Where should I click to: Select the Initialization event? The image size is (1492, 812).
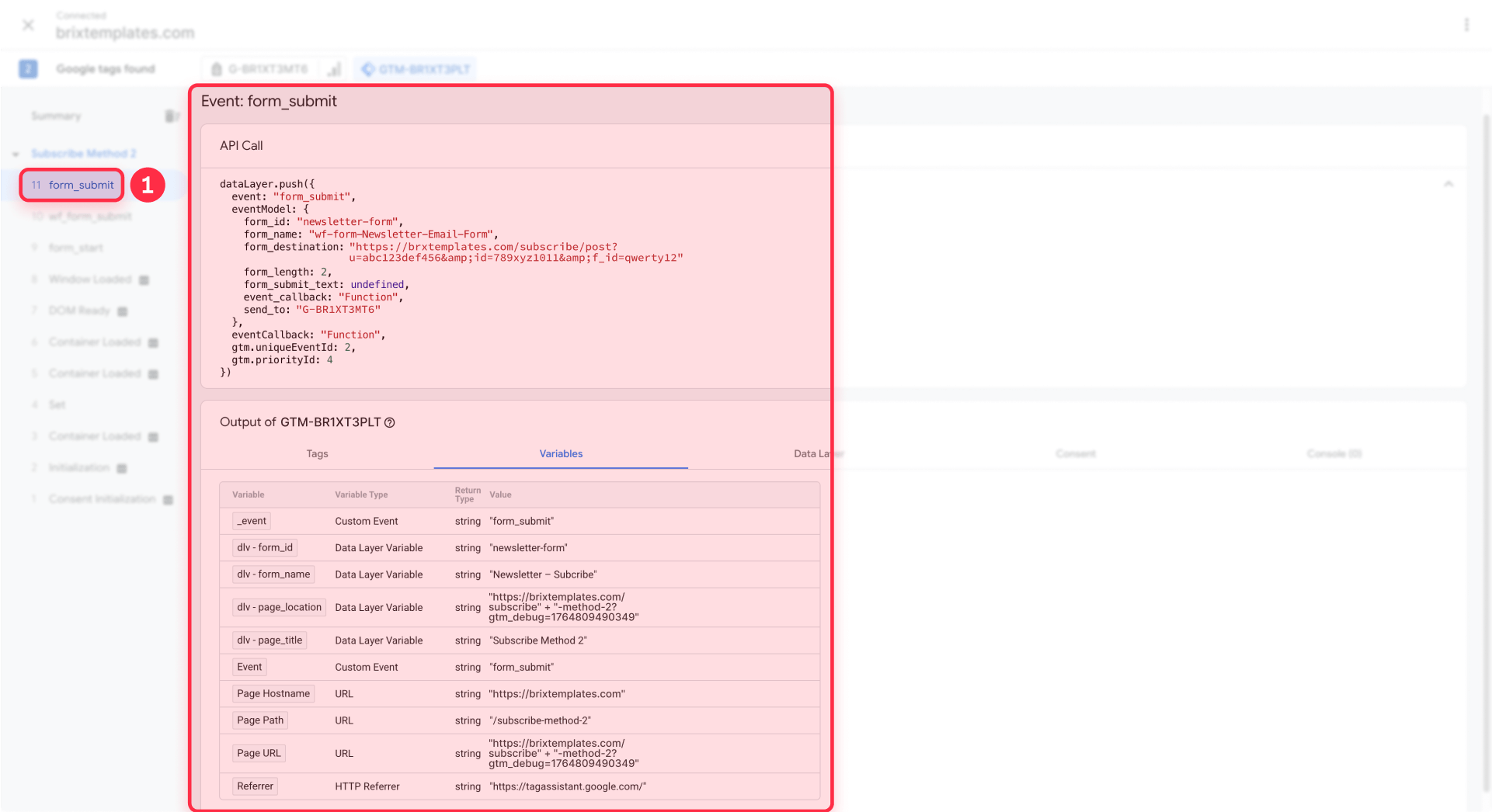tap(78, 467)
